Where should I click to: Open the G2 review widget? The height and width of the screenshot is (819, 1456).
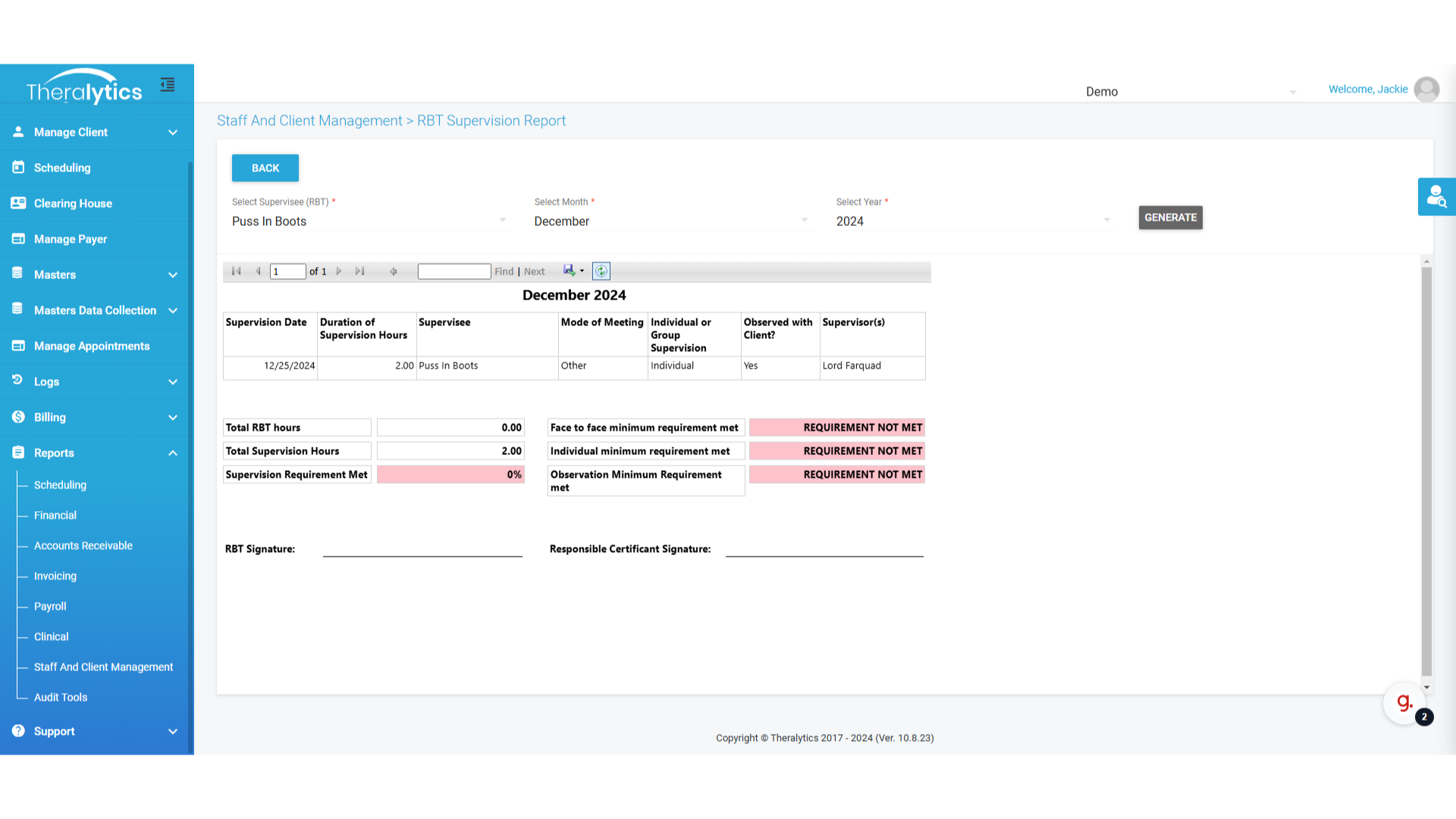click(x=1404, y=704)
